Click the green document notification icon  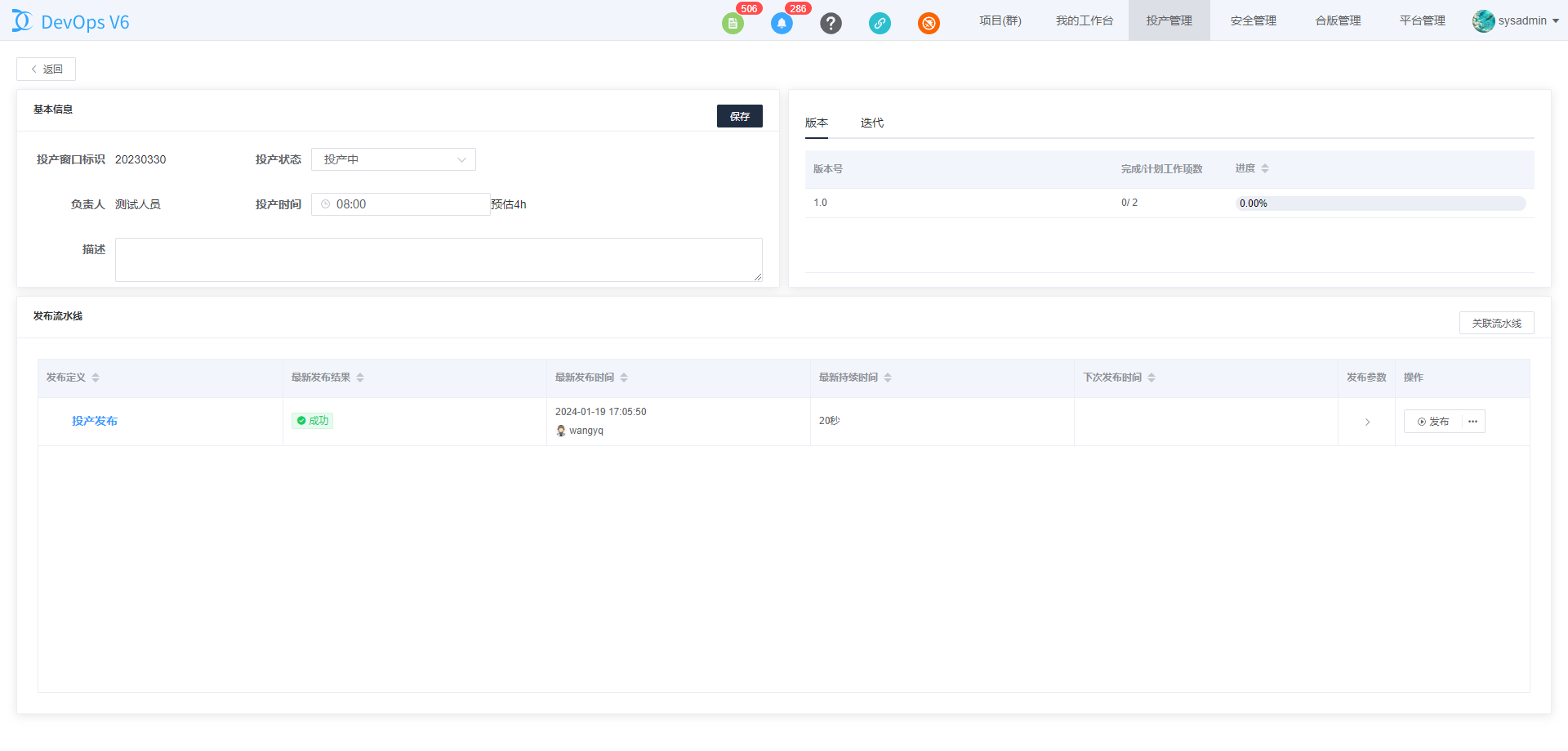coord(733,24)
